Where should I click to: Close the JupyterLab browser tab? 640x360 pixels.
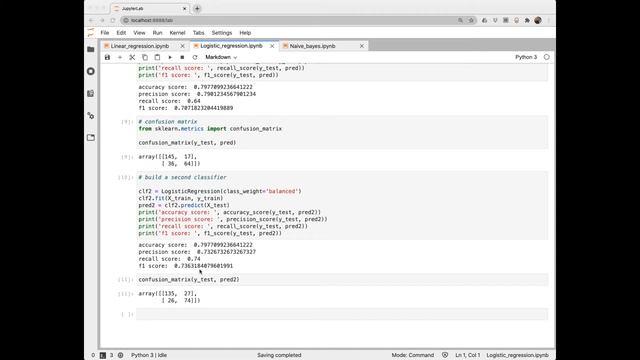tap(184, 9)
